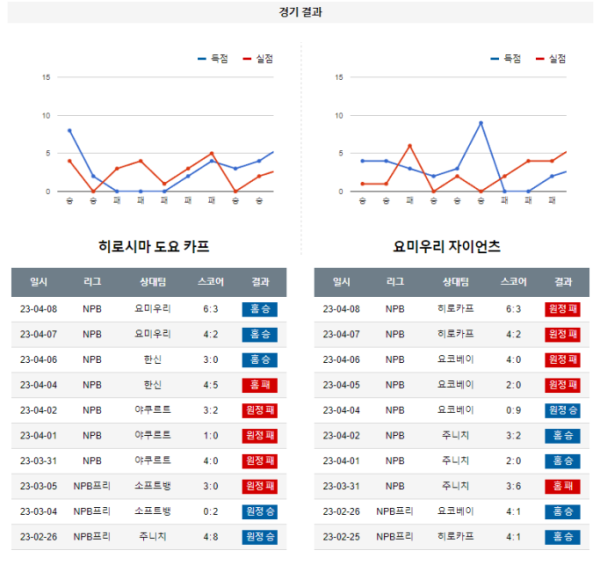The image size is (600, 565).
Task: Click 히로카프 opponent in Yomiuri's 23-04-07 row
Action: 455,334
